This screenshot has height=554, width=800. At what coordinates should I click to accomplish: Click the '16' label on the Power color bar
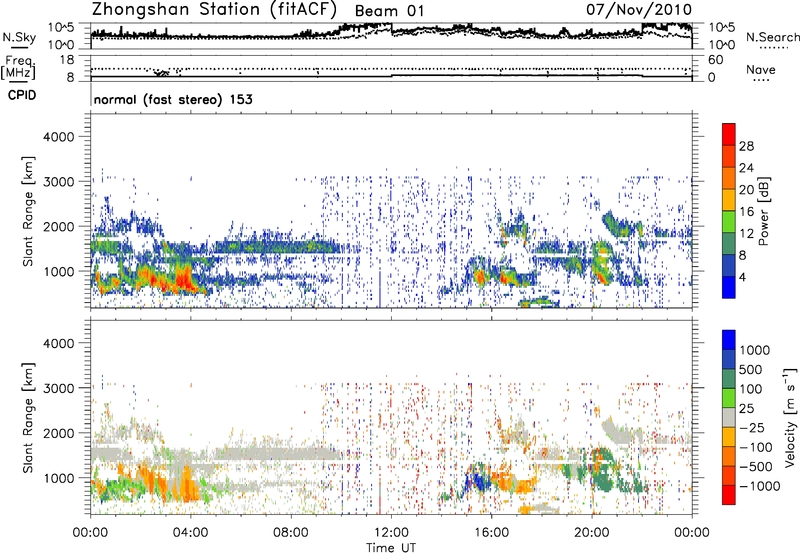(746, 212)
